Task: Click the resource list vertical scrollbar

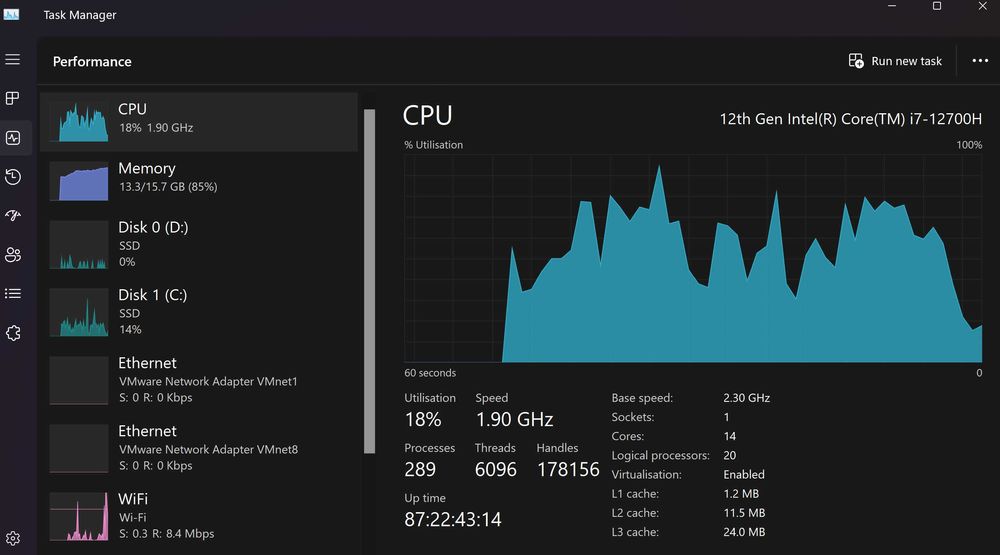Action: 369,281
